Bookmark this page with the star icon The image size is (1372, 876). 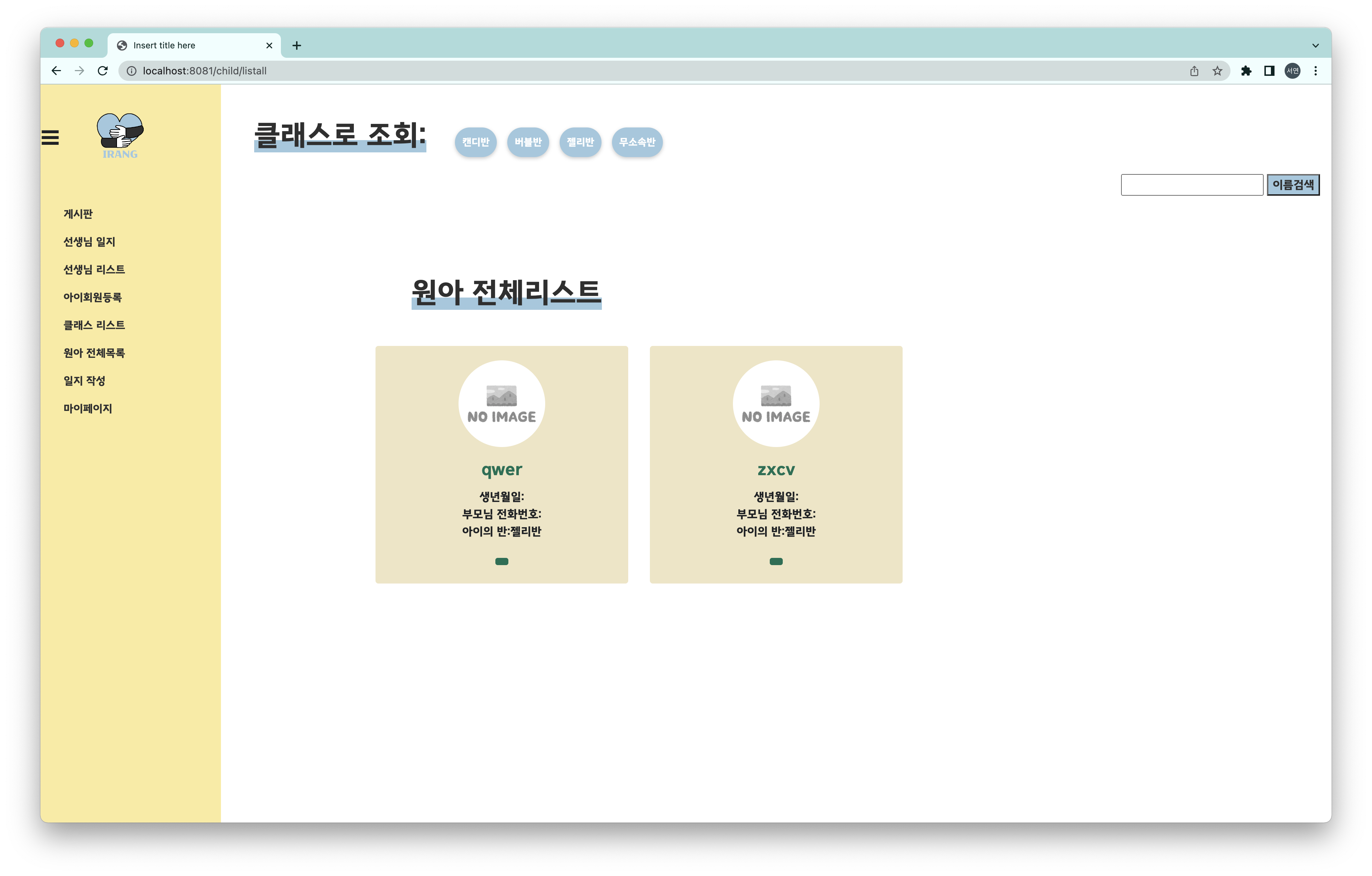point(1217,71)
